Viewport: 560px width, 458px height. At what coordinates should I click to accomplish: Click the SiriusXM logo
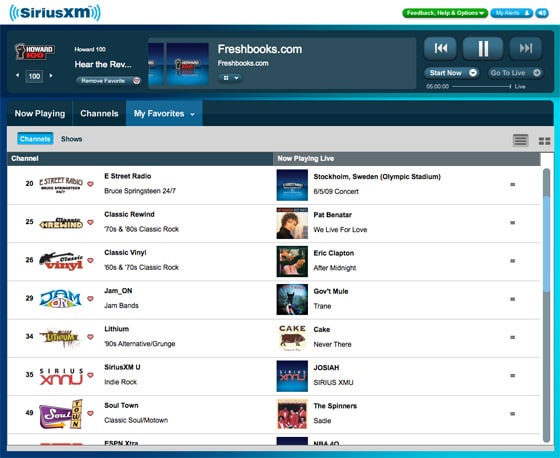(x=55, y=13)
